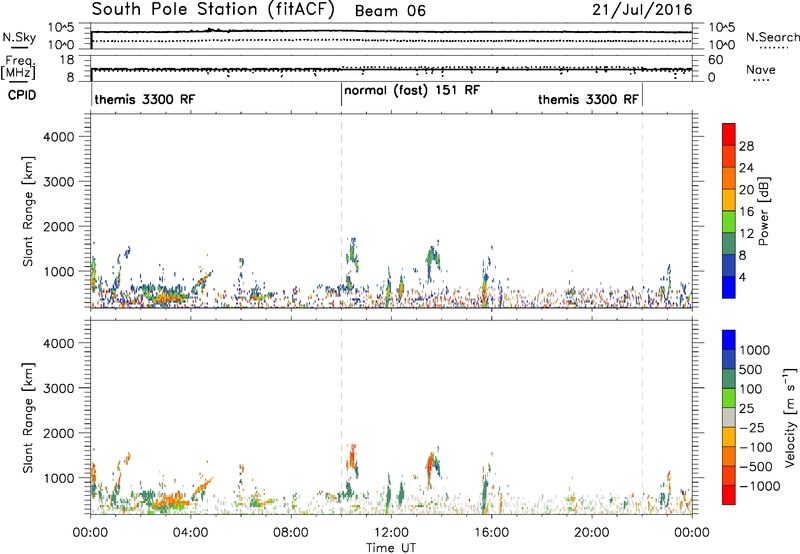The width and height of the screenshot is (800, 554).
Task: Click the '1000' positive tick on the Velocity bar
Action: coord(755,350)
